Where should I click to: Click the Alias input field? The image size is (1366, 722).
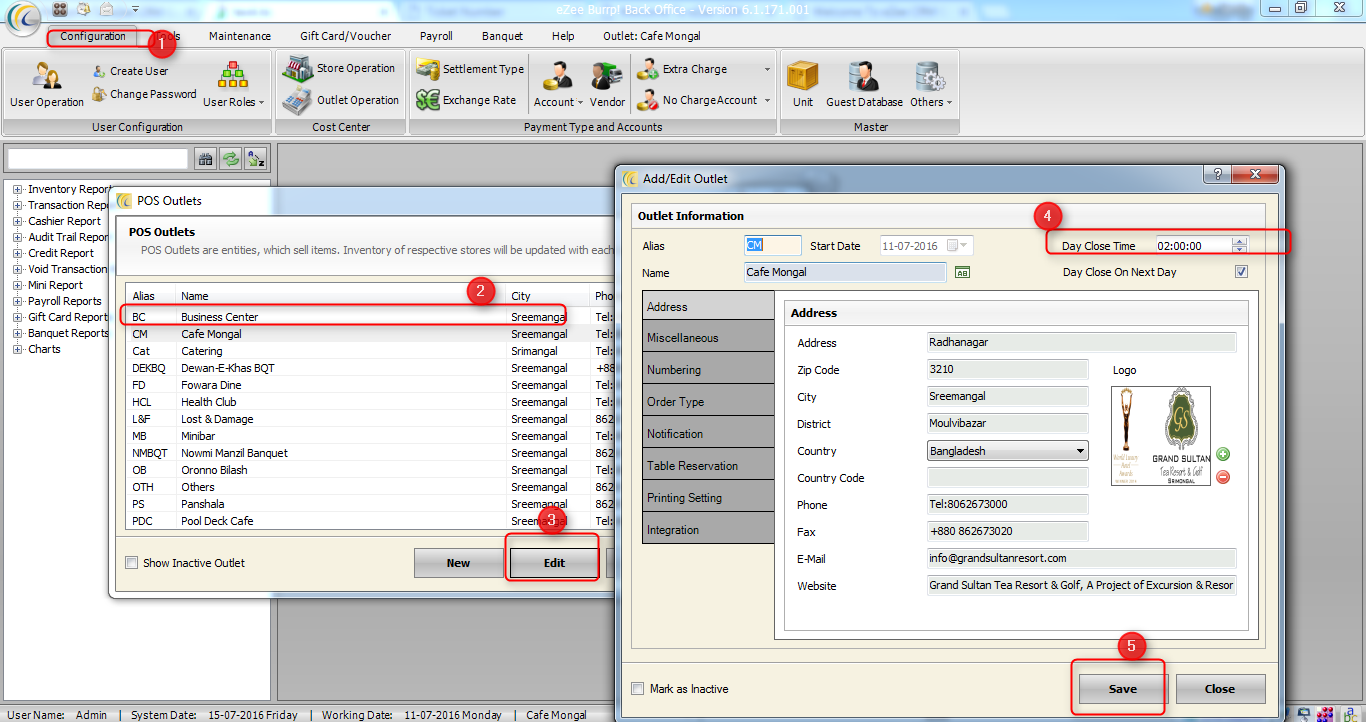pyautogui.click(x=773, y=245)
